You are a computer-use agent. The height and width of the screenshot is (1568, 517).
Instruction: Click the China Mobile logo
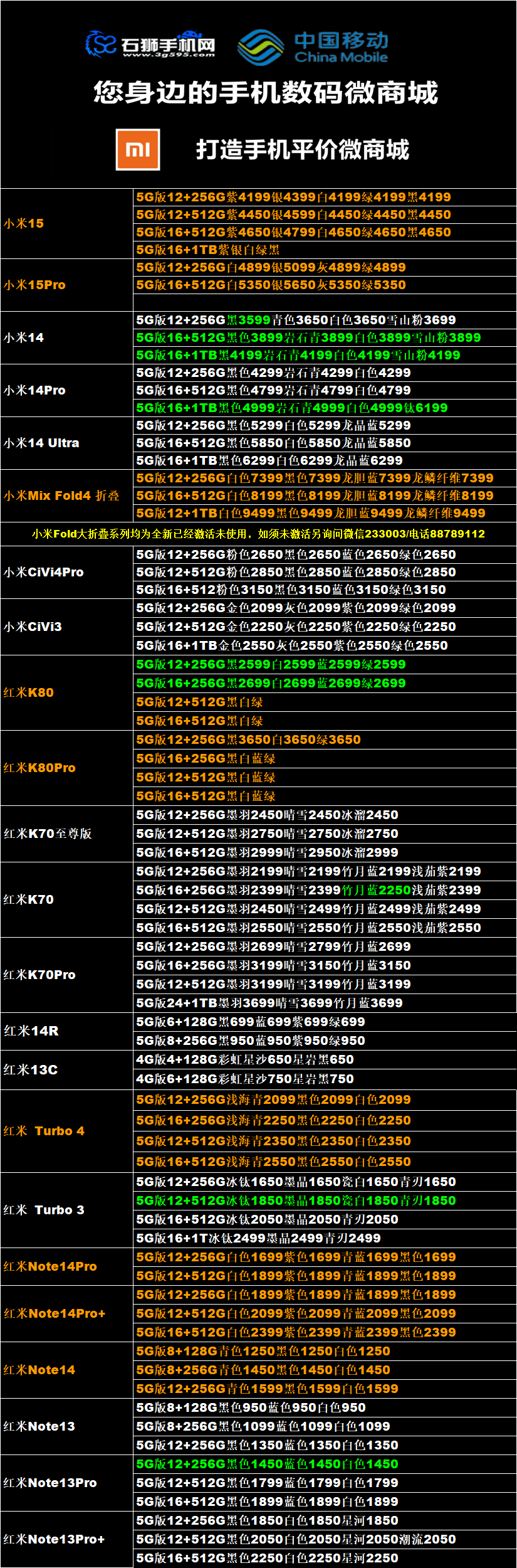313,47
